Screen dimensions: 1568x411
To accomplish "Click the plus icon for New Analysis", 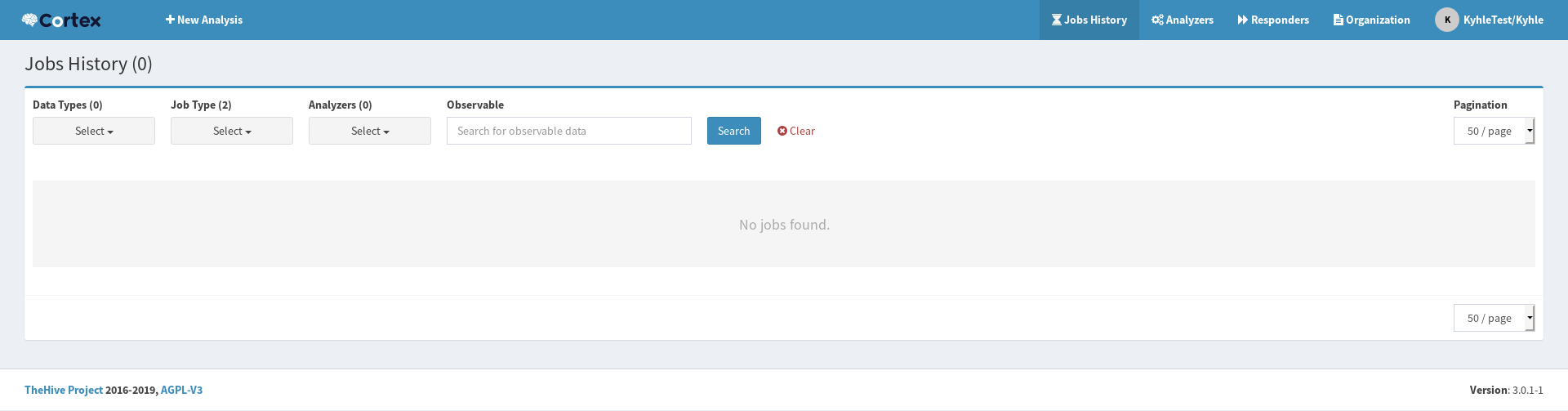I will point(170,20).
